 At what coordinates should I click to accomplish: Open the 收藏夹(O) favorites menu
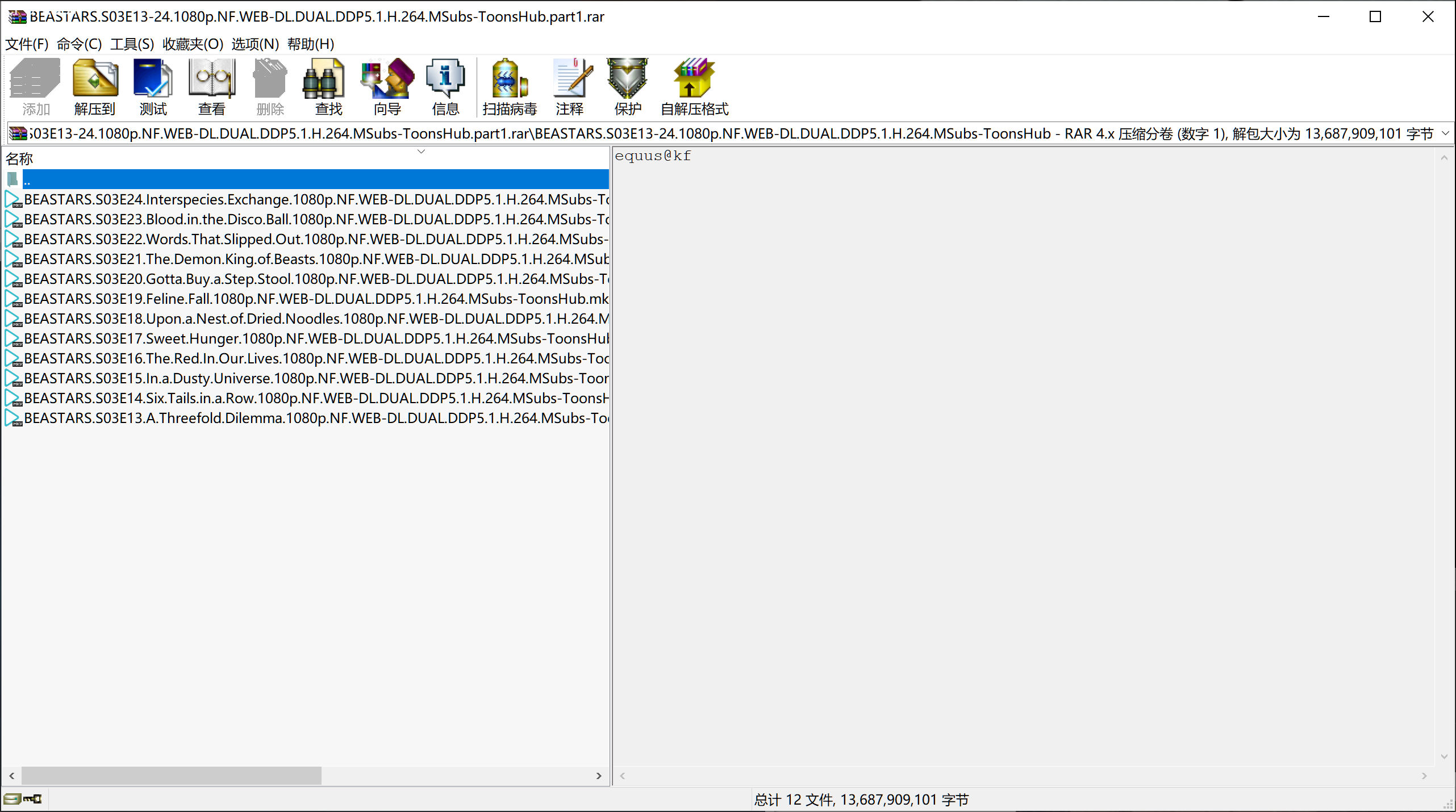click(193, 44)
